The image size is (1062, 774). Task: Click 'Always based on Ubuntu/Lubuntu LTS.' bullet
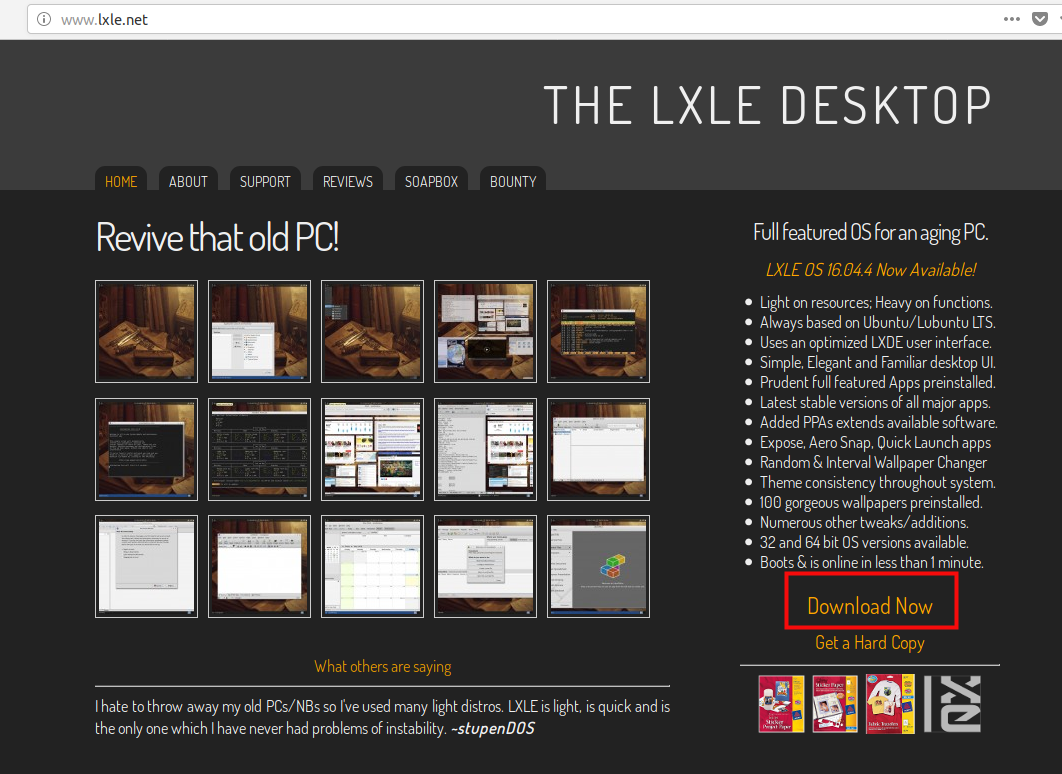point(877,322)
